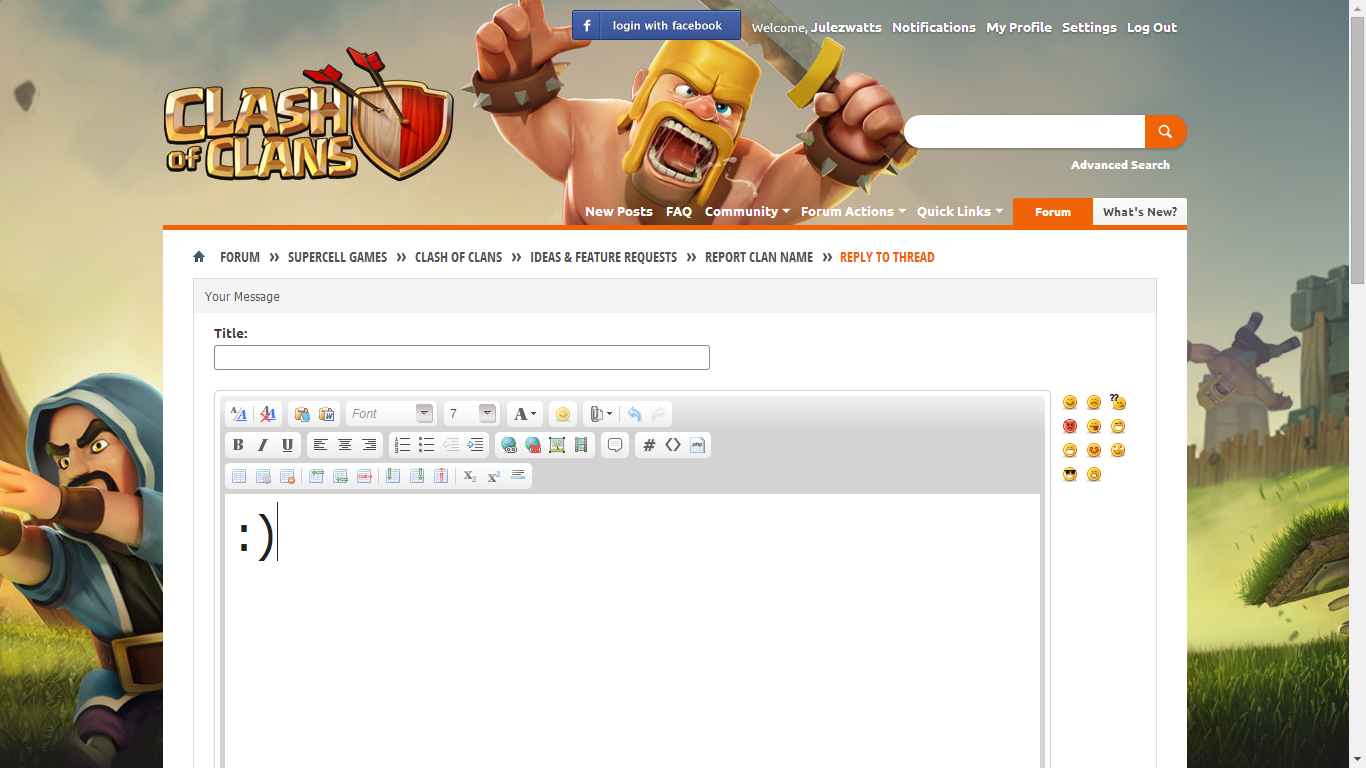
Task: Insert the sunglasses cool smiley
Action: point(1070,474)
